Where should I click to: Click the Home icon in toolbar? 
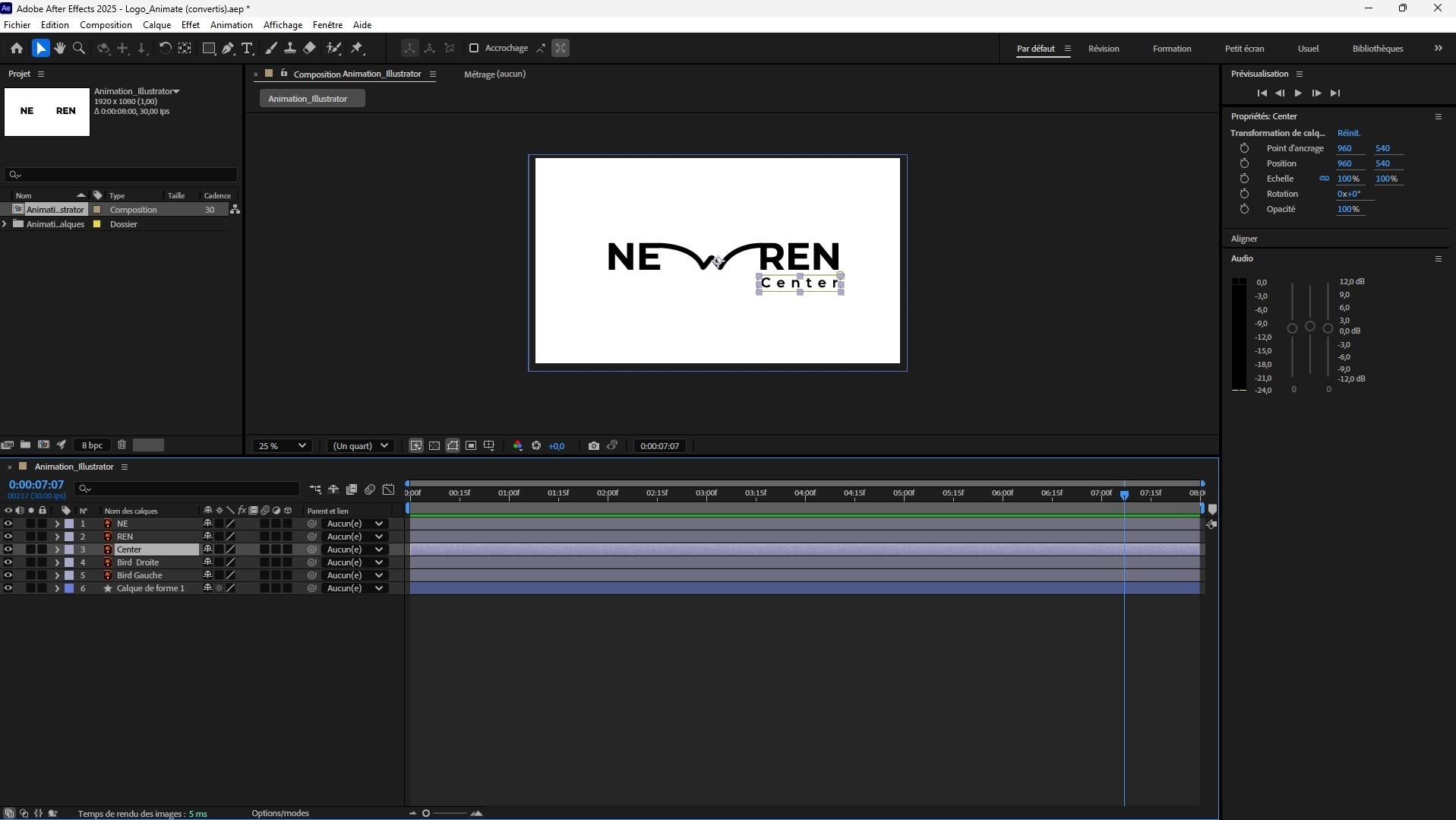point(16,48)
